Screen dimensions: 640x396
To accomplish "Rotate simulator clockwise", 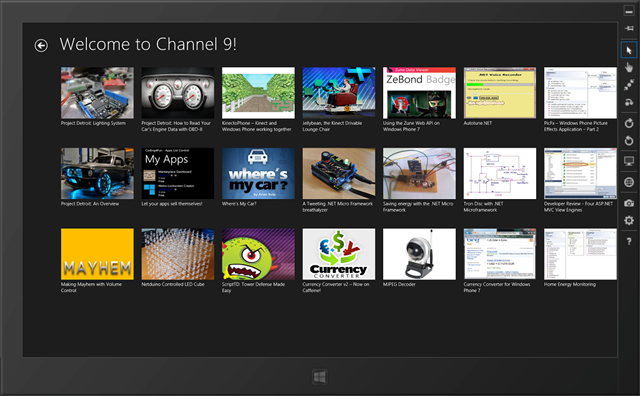I will point(629,123).
